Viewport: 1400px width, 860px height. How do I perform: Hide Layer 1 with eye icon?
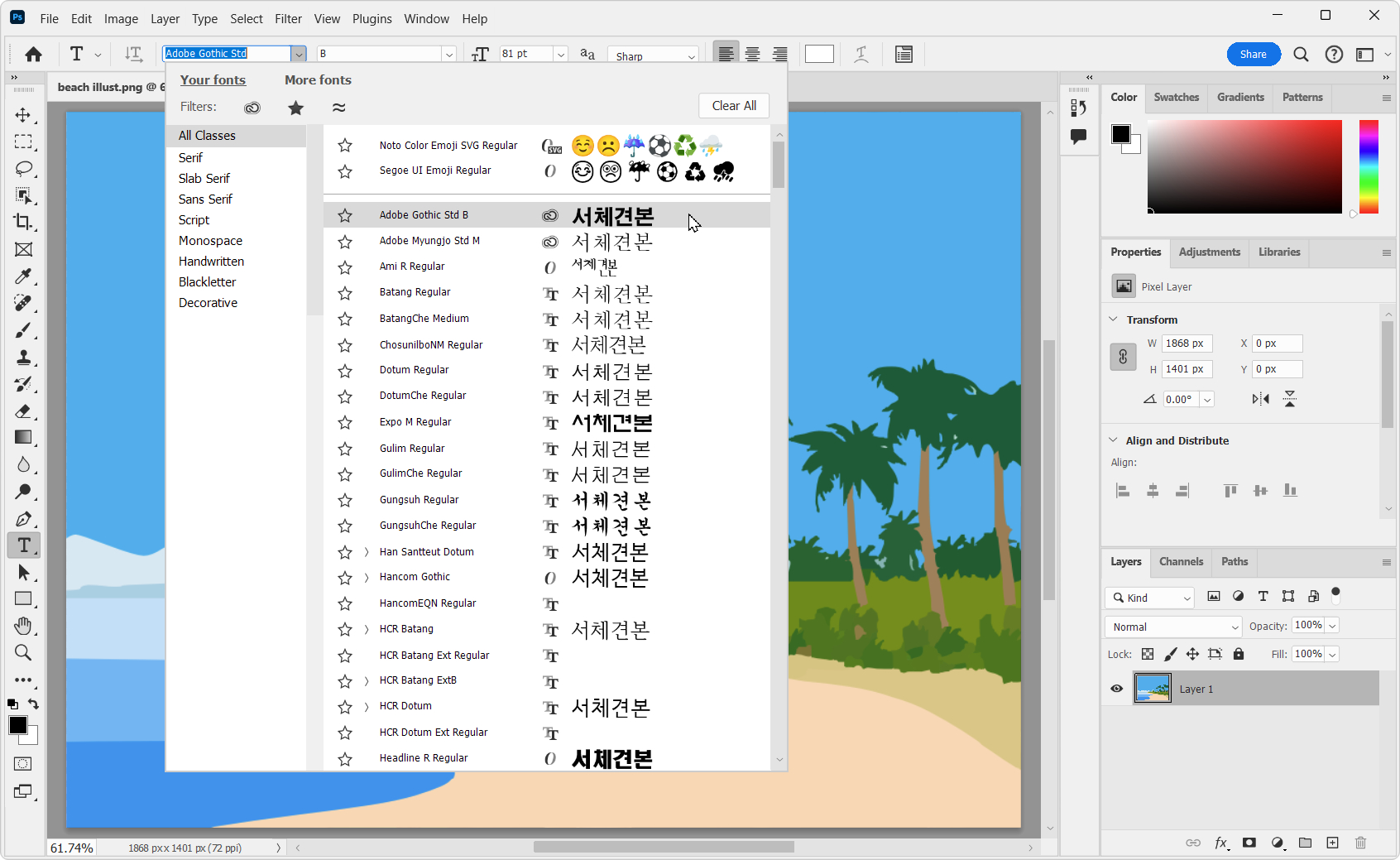(1117, 689)
